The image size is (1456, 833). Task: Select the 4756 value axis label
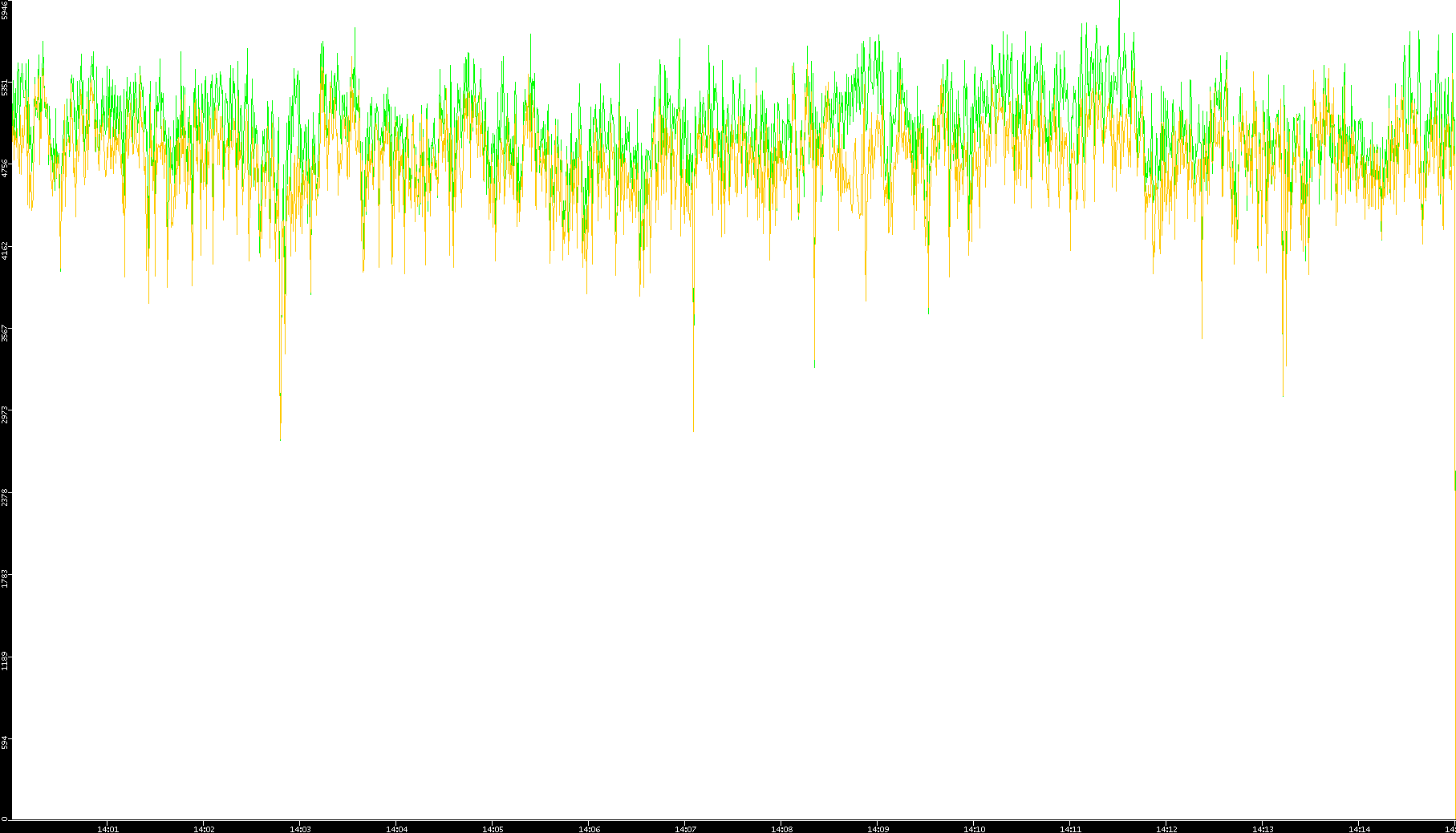click(5, 168)
